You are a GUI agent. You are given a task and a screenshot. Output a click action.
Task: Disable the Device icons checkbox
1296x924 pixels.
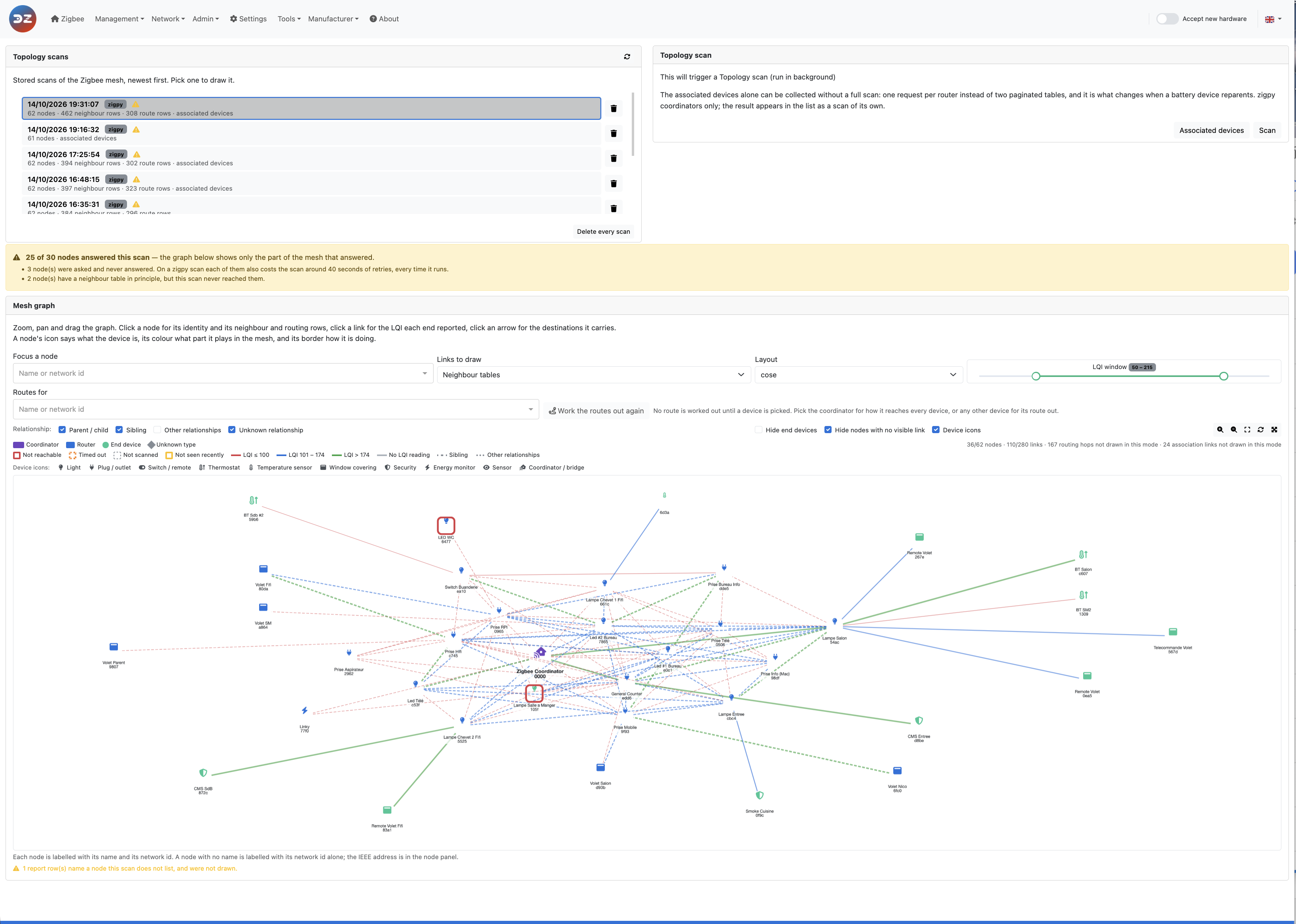click(x=935, y=430)
